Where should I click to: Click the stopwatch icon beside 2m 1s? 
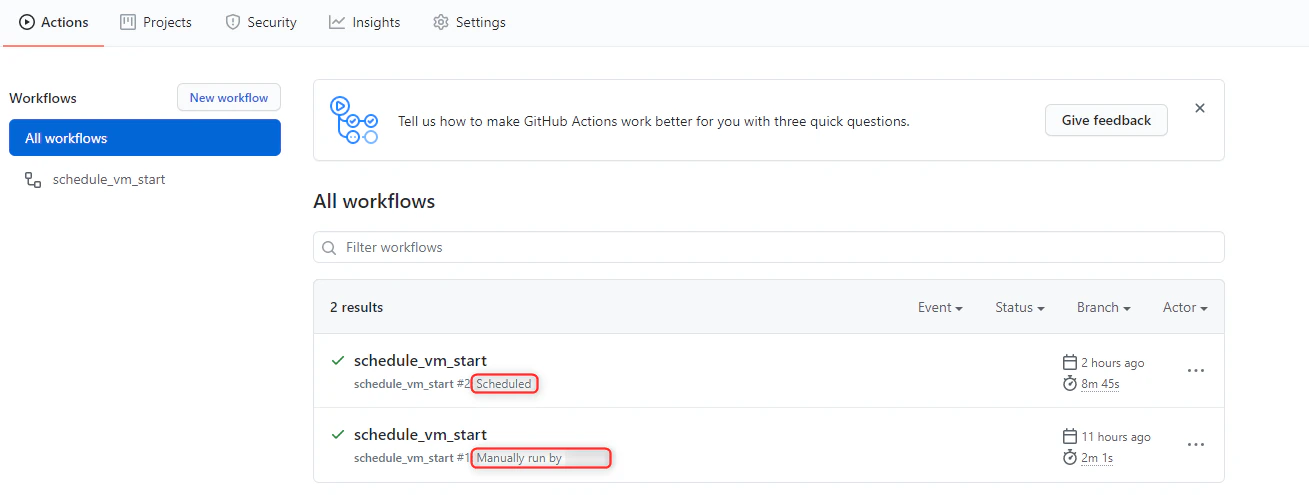pos(1069,457)
